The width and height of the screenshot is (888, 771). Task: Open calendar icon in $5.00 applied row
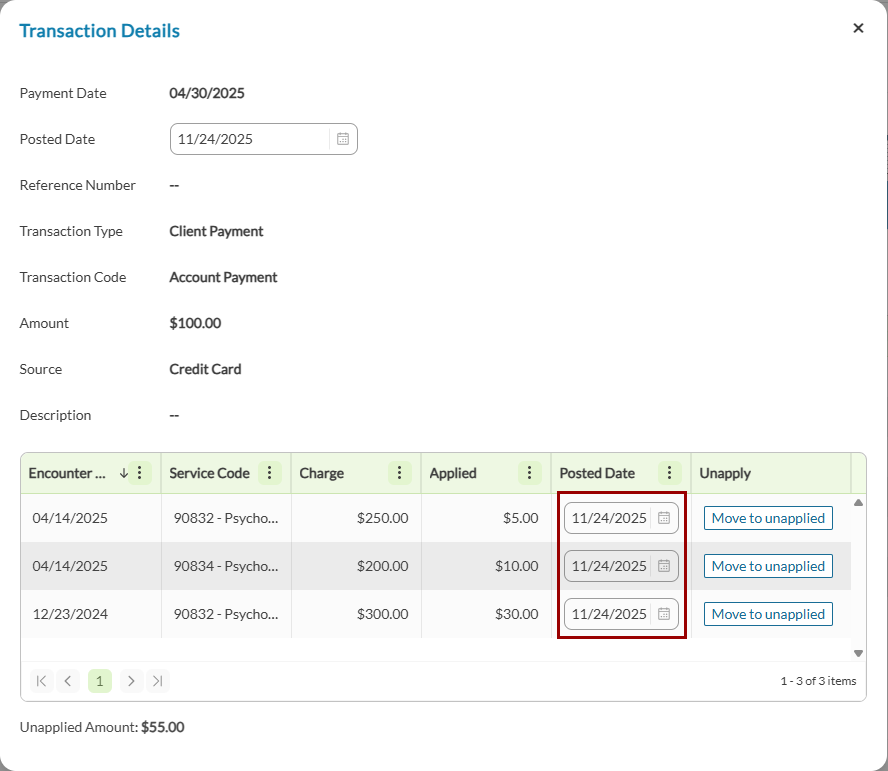663,518
